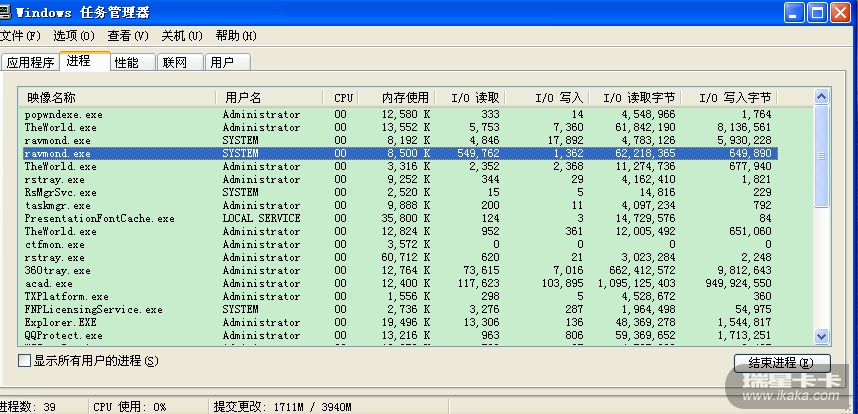Select the 360tray.exe process

[x=401, y=271]
